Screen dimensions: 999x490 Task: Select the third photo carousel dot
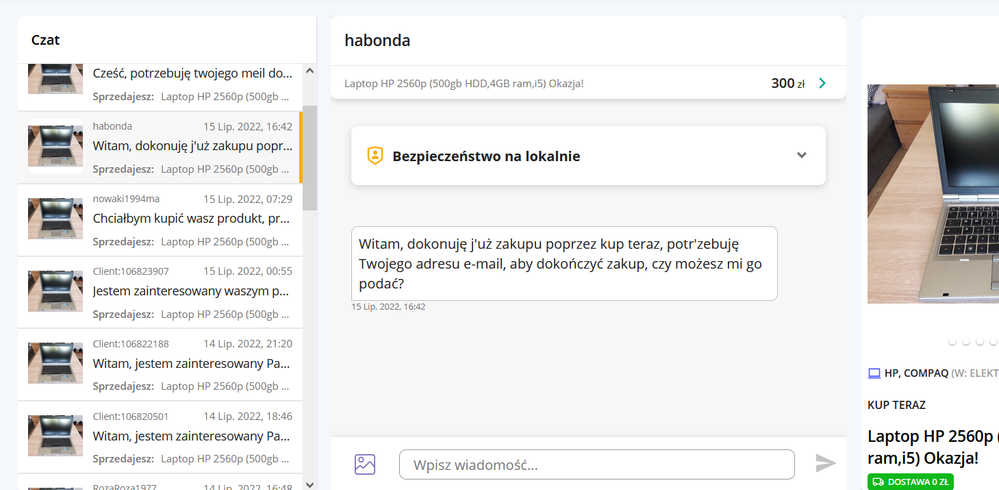pos(979,342)
